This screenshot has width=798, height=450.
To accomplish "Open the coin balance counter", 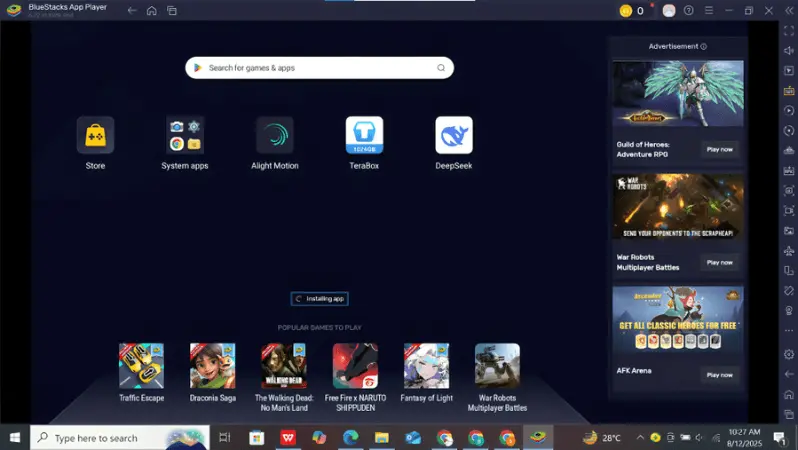I will coord(632,10).
